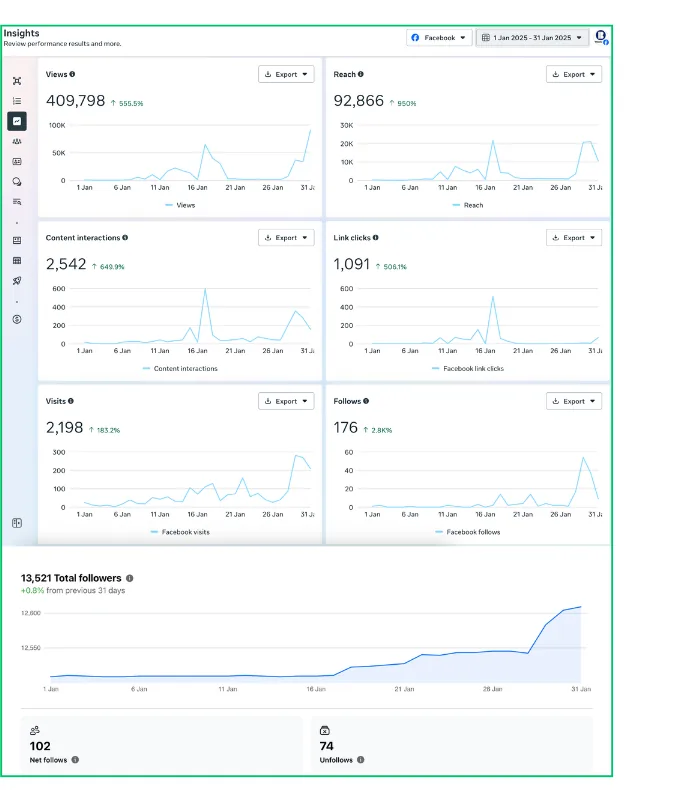Toggle the Content interactions legend item
Image resolution: width=675 pixels, height=790 pixels.
tap(180, 369)
